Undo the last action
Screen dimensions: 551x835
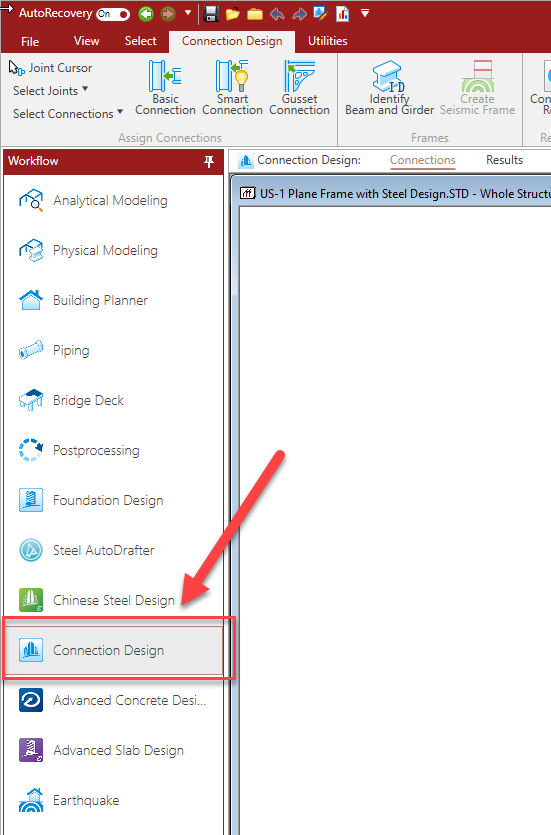(x=277, y=14)
